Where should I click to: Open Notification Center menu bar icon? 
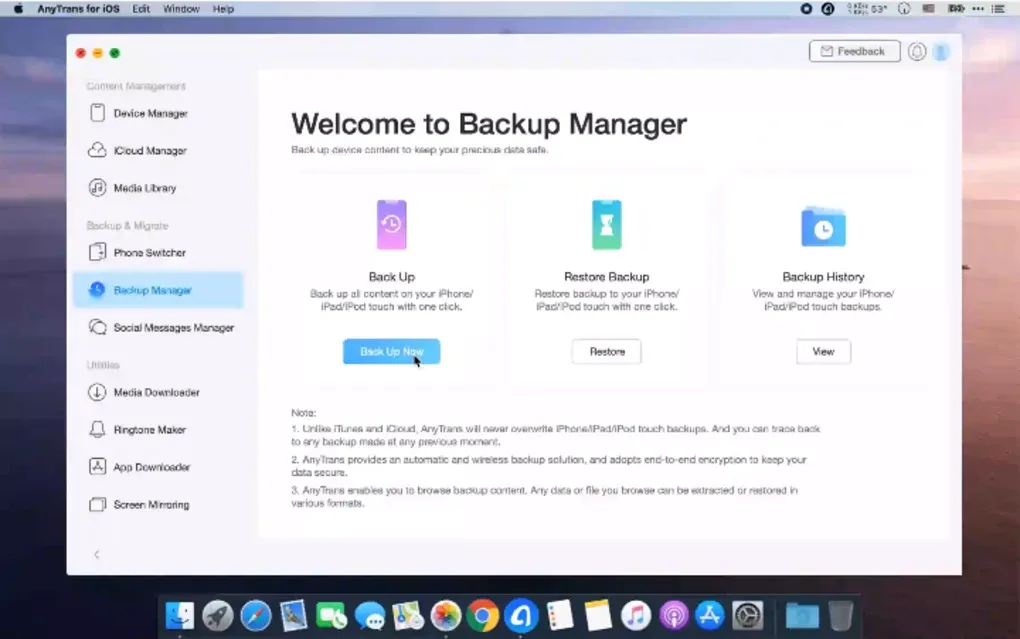[x=999, y=9]
